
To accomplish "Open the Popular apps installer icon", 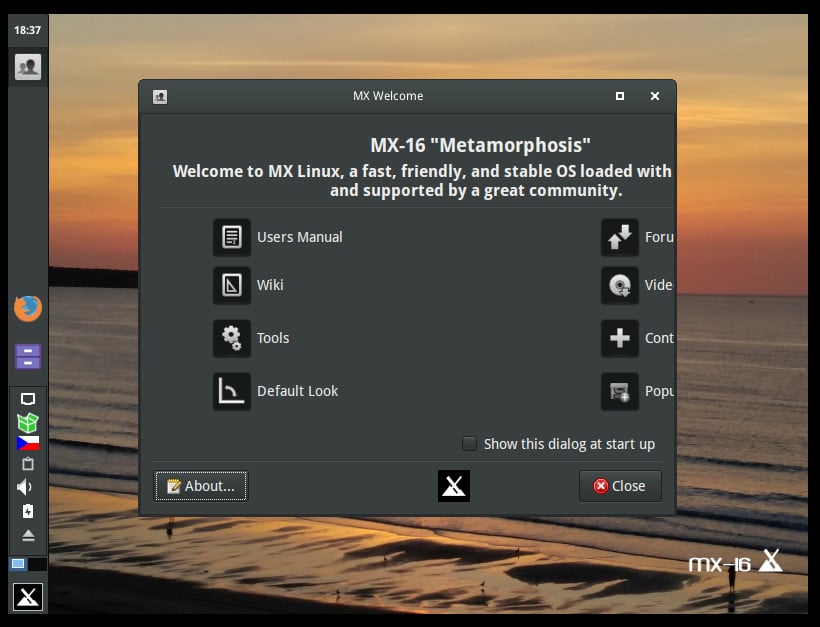I will click(x=620, y=391).
